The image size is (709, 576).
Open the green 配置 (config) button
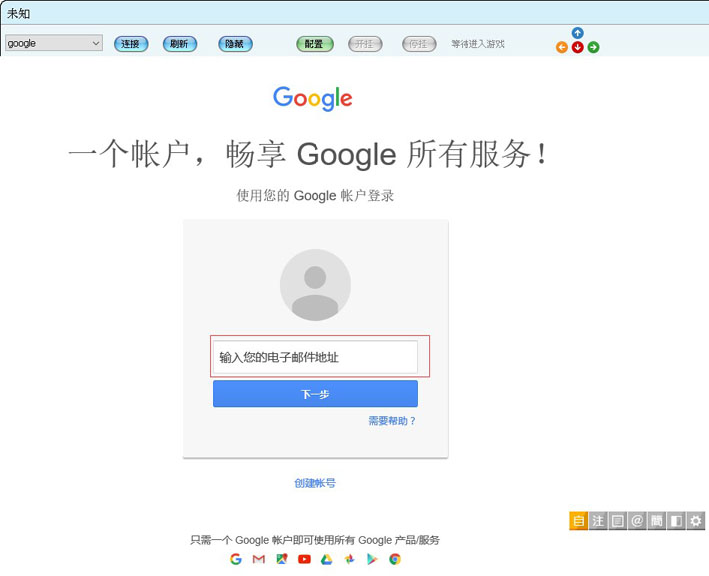315,44
